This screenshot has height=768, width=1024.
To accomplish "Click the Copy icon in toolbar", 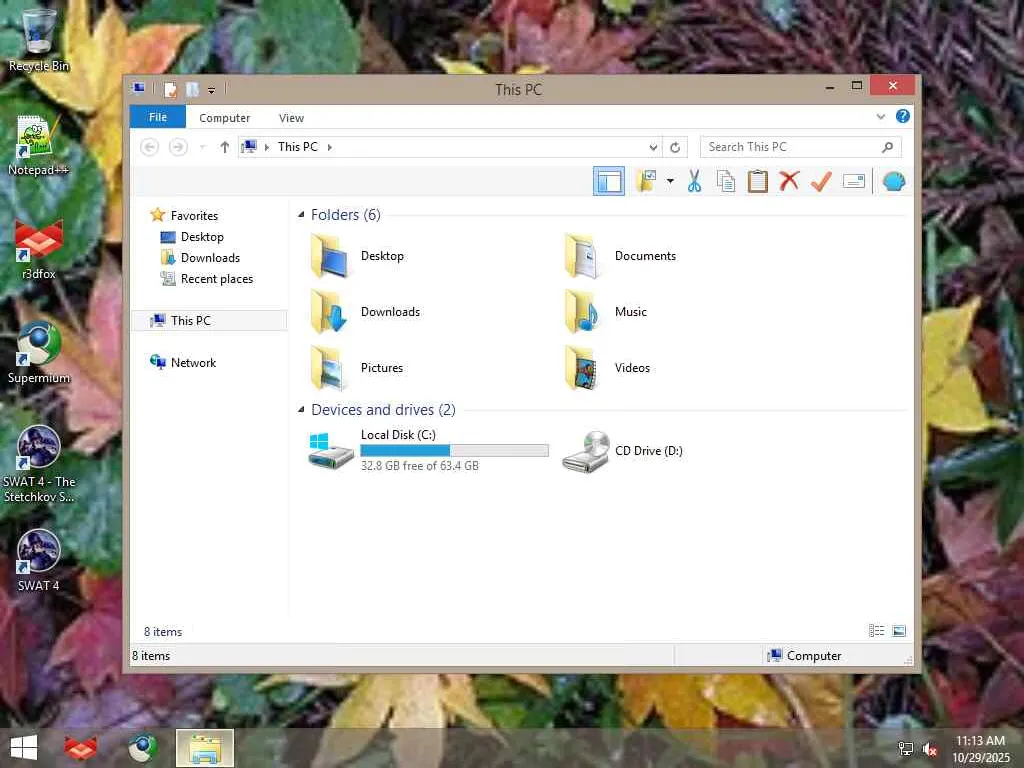I will [x=726, y=181].
